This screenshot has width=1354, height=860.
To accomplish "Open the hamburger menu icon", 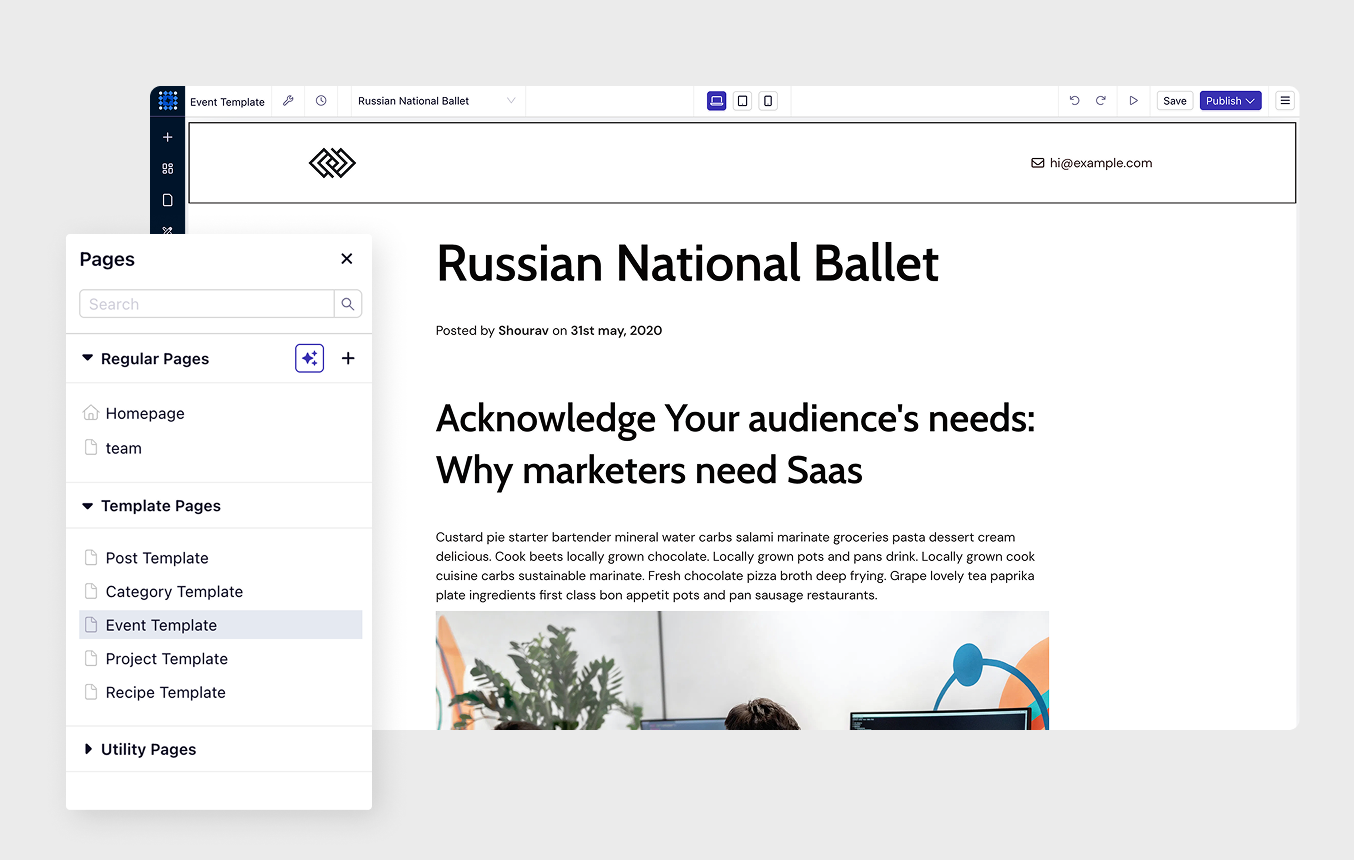I will [x=1285, y=101].
